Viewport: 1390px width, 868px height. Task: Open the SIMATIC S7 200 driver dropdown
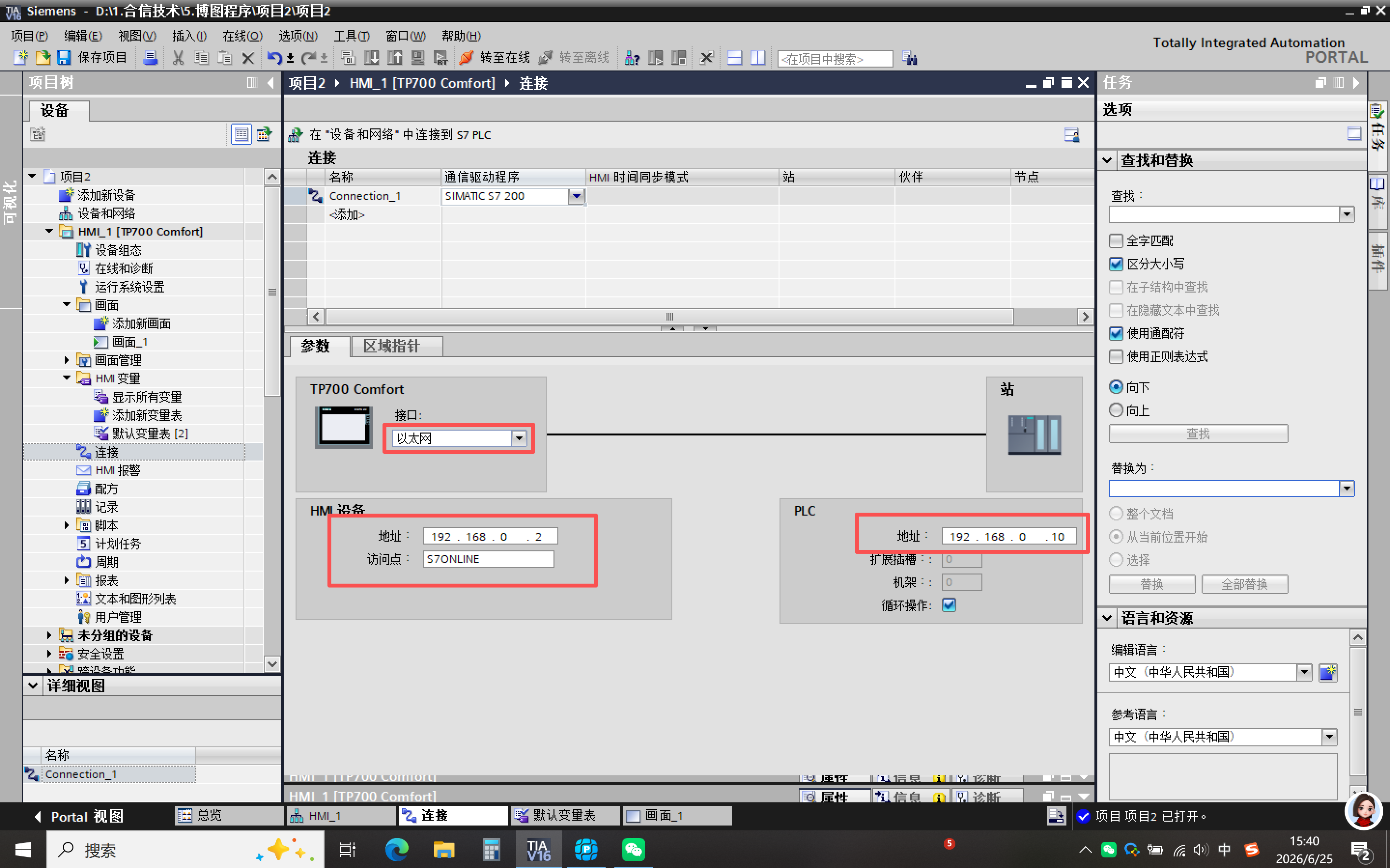577,196
